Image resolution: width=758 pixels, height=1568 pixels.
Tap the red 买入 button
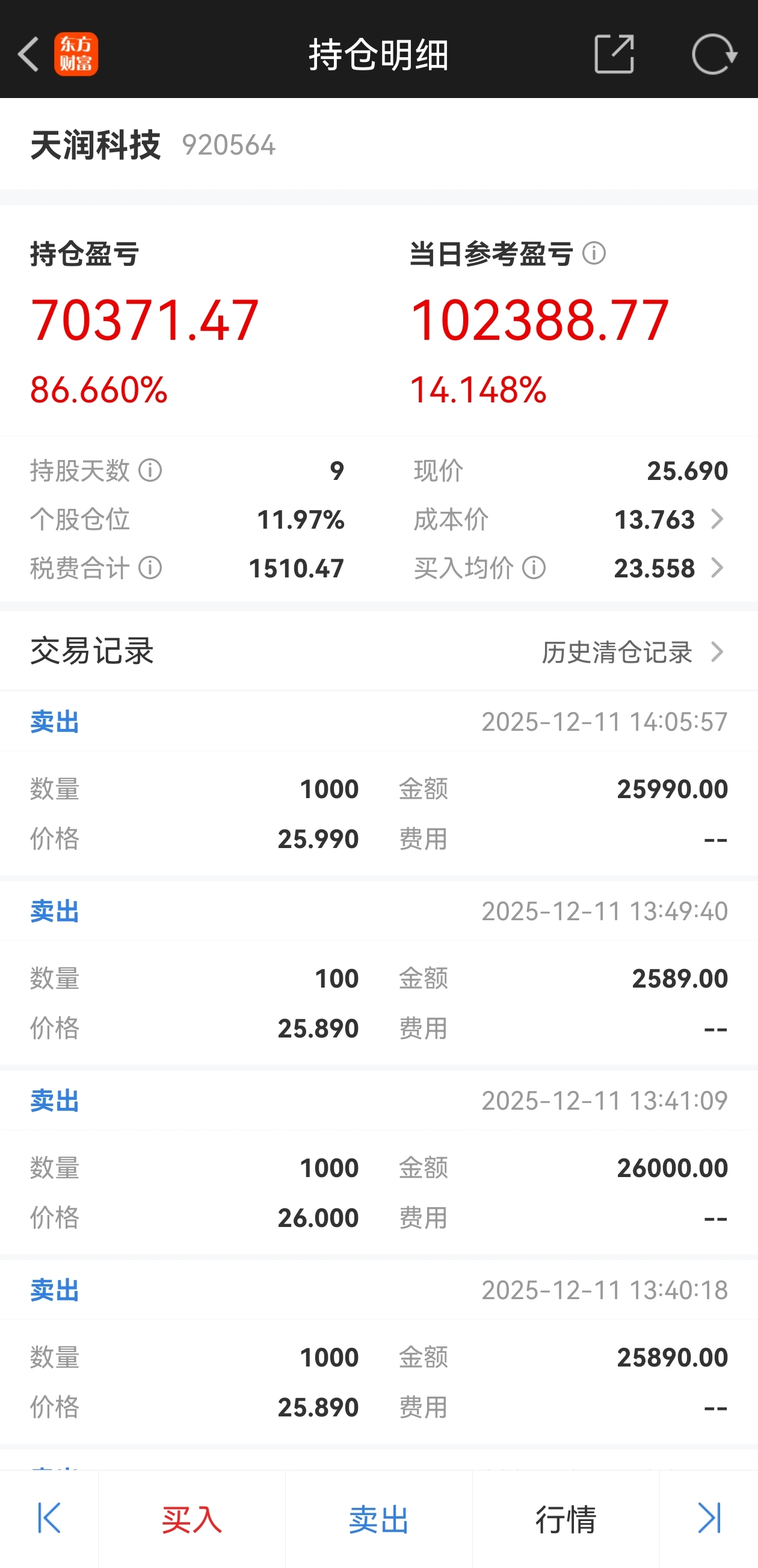pos(192,1519)
